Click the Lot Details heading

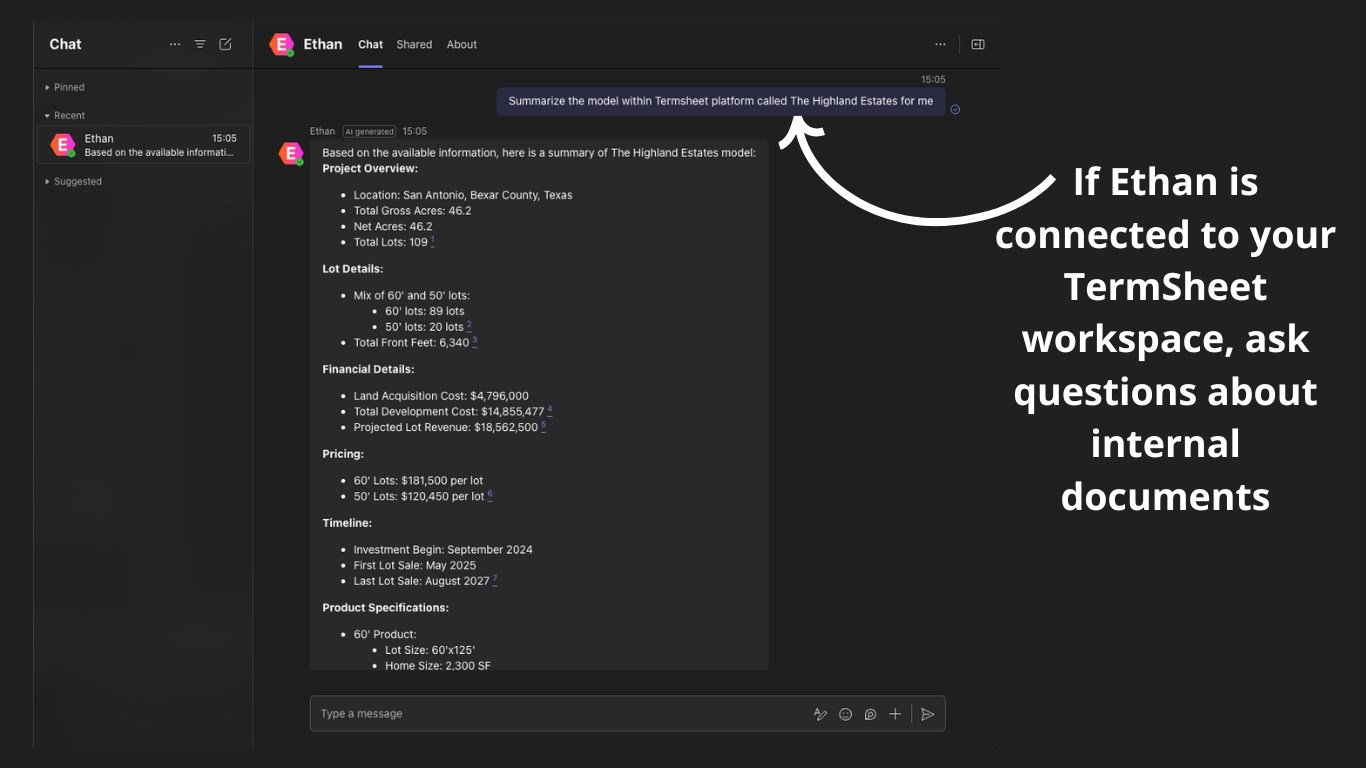coord(353,269)
